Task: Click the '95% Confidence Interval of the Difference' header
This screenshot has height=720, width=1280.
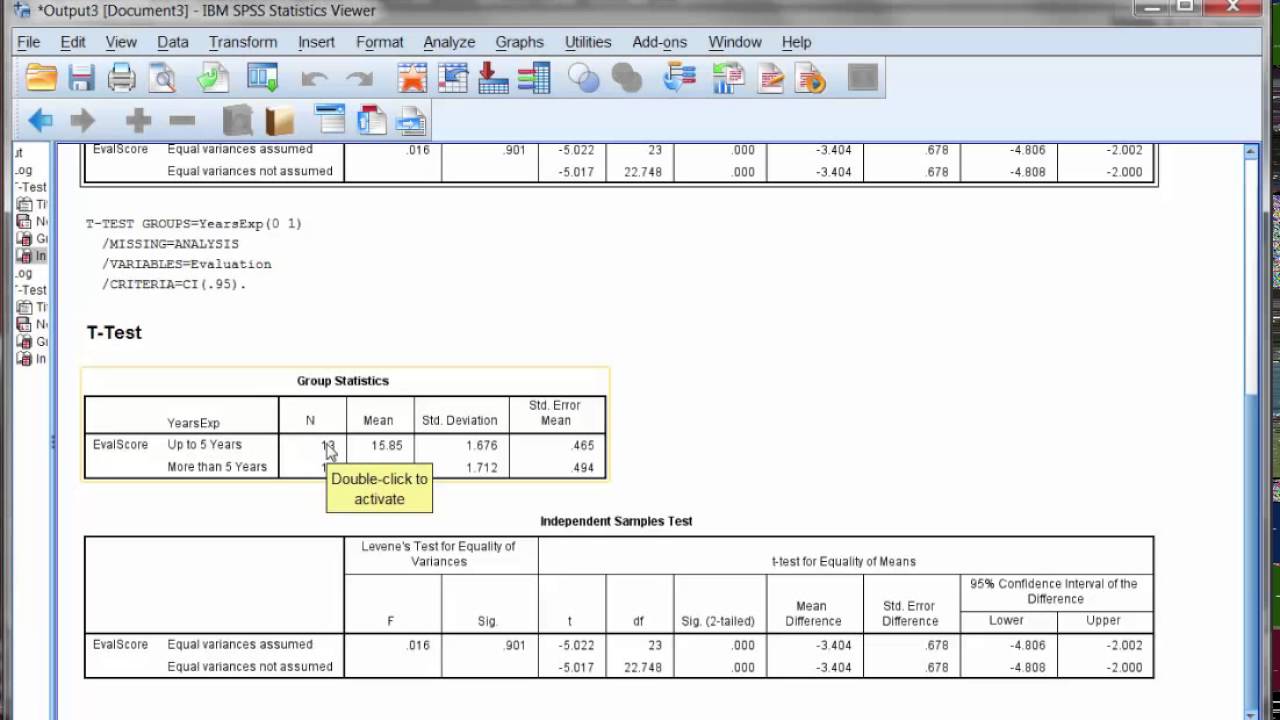Action: (x=1055, y=591)
